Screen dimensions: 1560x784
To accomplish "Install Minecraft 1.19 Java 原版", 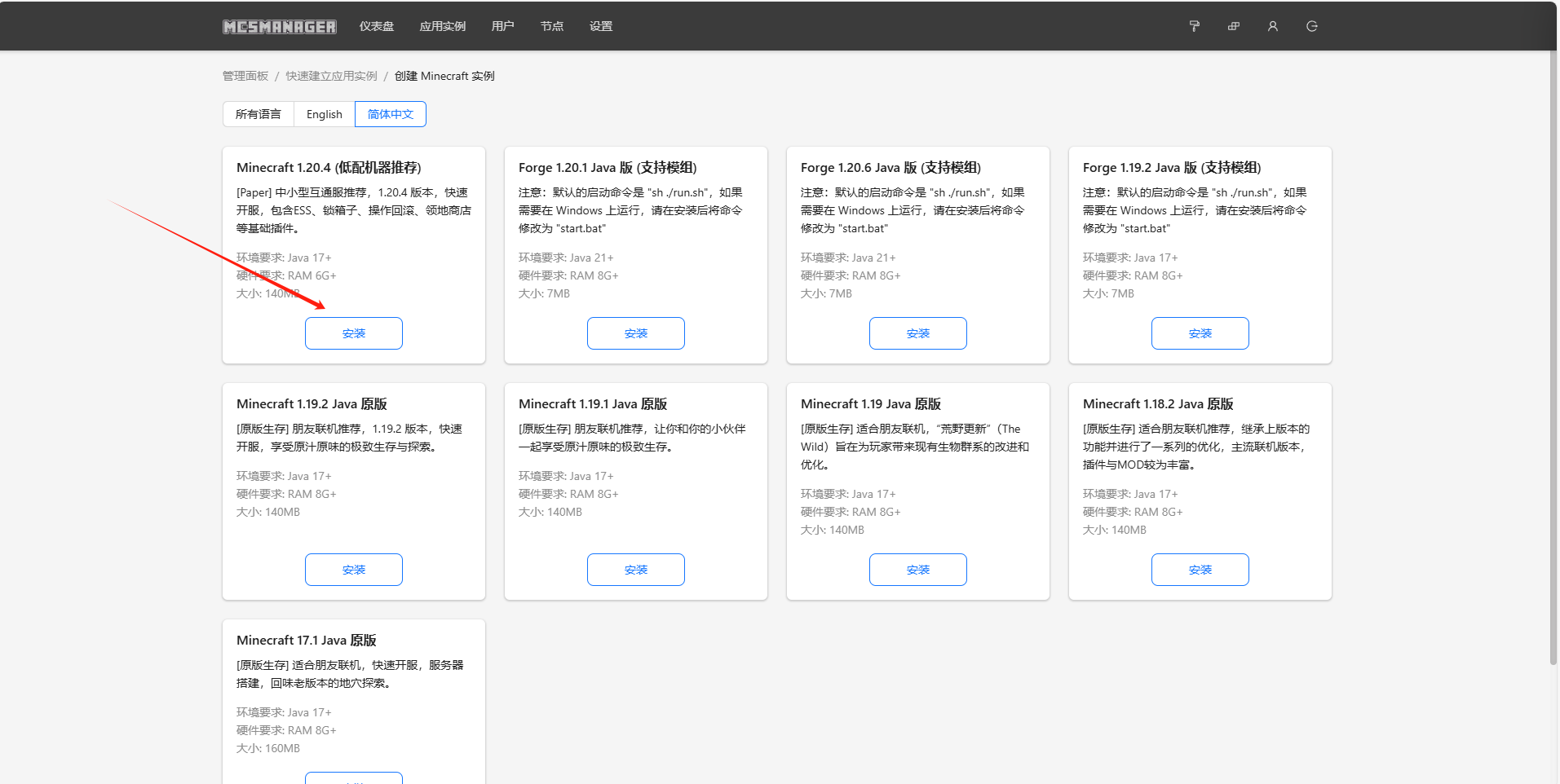I will click(x=918, y=570).
